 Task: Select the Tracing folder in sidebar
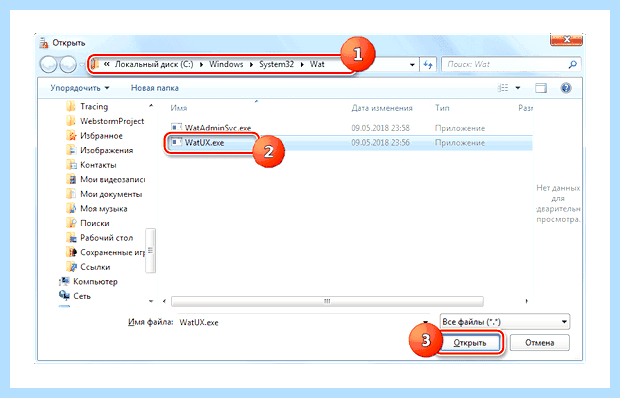(x=94, y=106)
